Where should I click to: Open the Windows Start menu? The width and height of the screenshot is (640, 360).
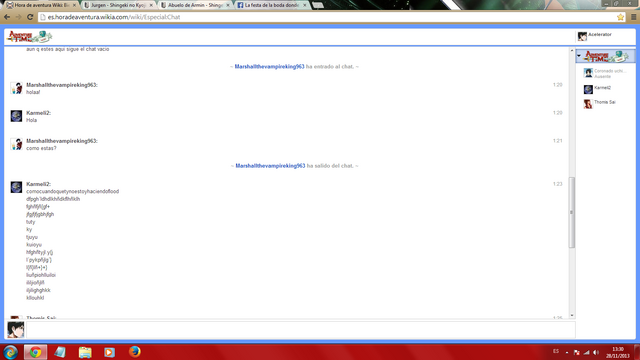pos(10,352)
